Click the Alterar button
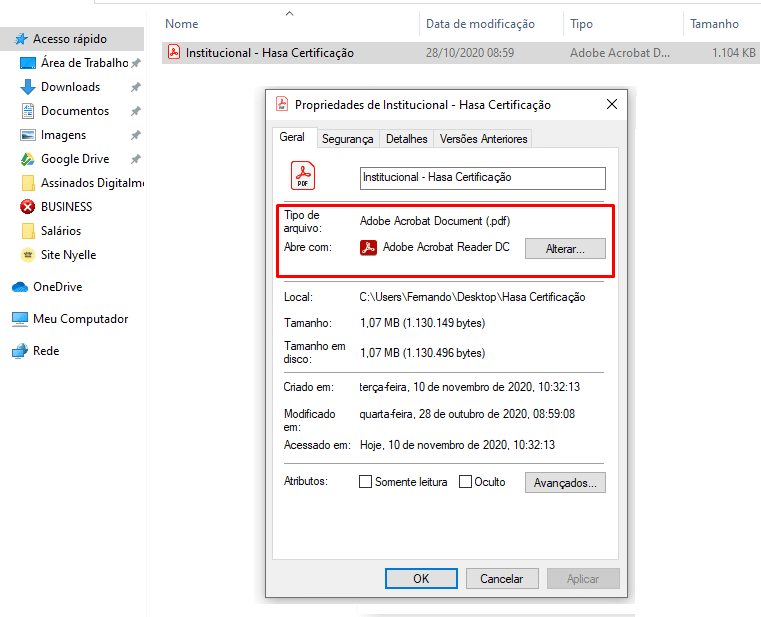 pyautogui.click(x=565, y=248)
